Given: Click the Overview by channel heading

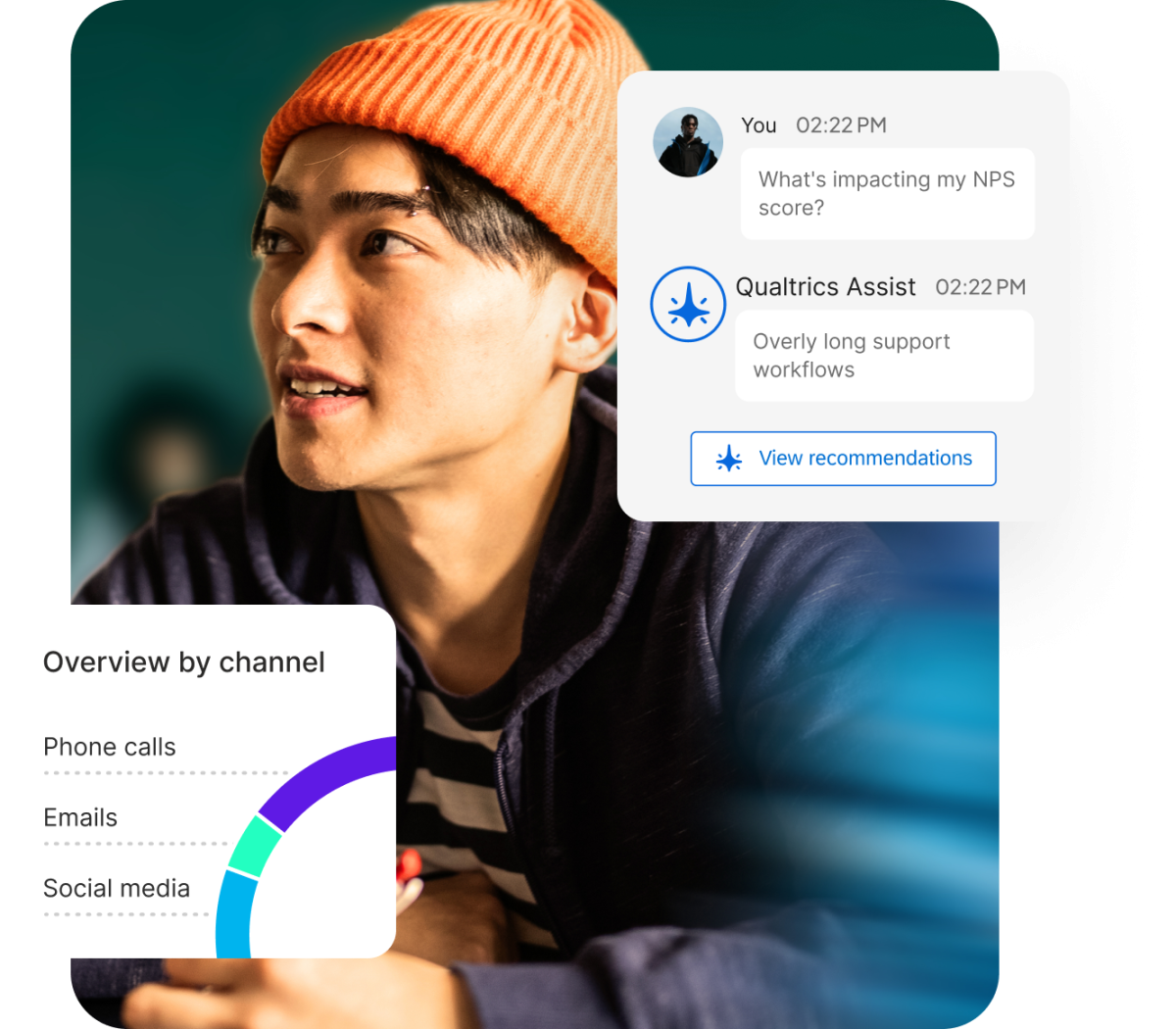Looking at the screenshot, I should (184, 662).
